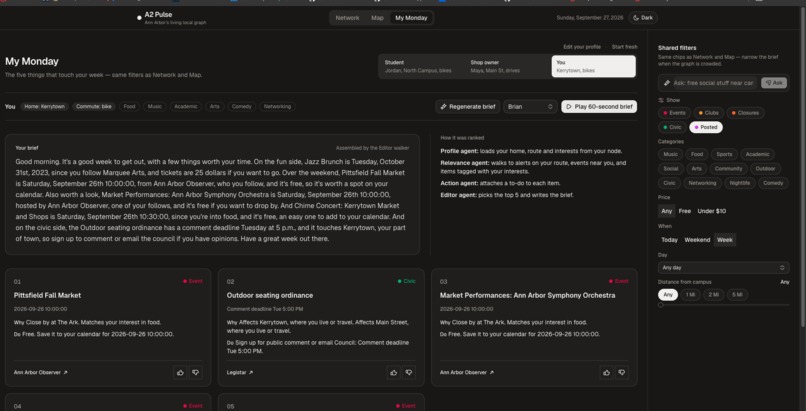806x411 pixels.
Task: Click the magic wand icon in Ask field
Action: 667,83
